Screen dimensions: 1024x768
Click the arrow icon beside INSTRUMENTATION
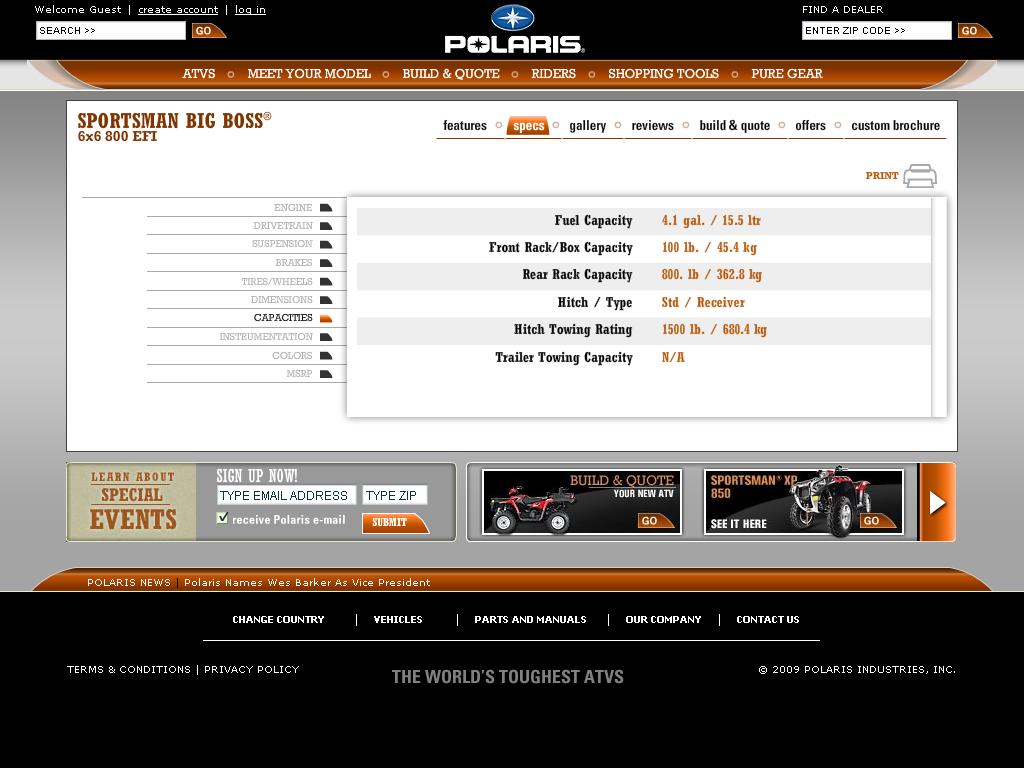tap(326, 337)
